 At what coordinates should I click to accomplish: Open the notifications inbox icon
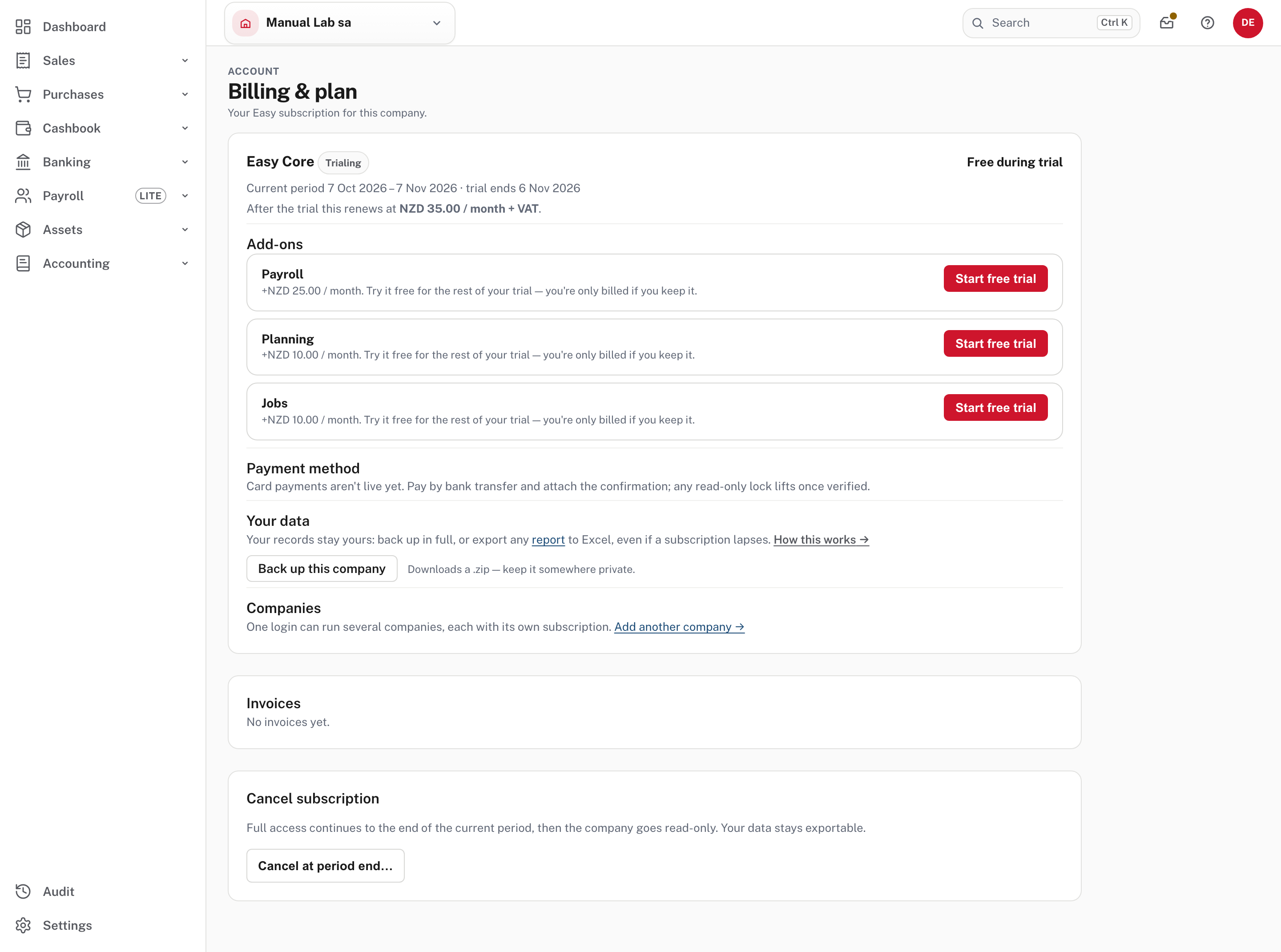1167,23
